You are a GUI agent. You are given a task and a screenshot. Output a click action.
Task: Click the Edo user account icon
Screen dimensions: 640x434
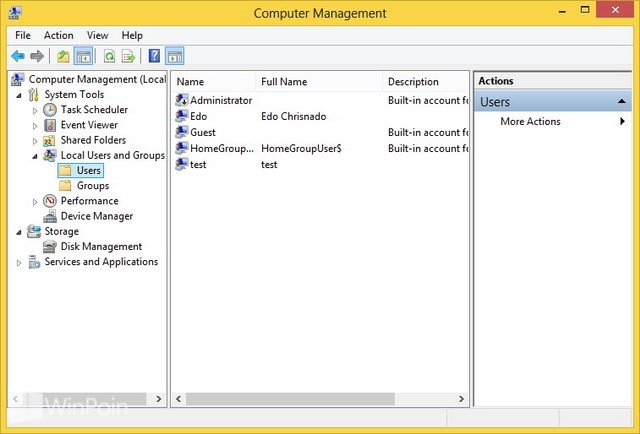pyautogui.click(x=182, y=116)
